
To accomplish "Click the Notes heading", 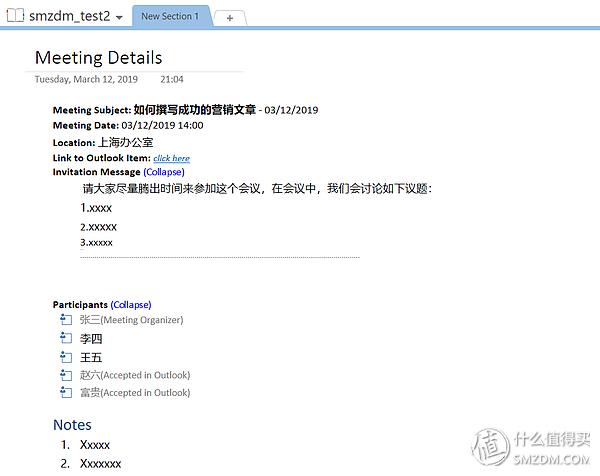I will coord(72,425).
